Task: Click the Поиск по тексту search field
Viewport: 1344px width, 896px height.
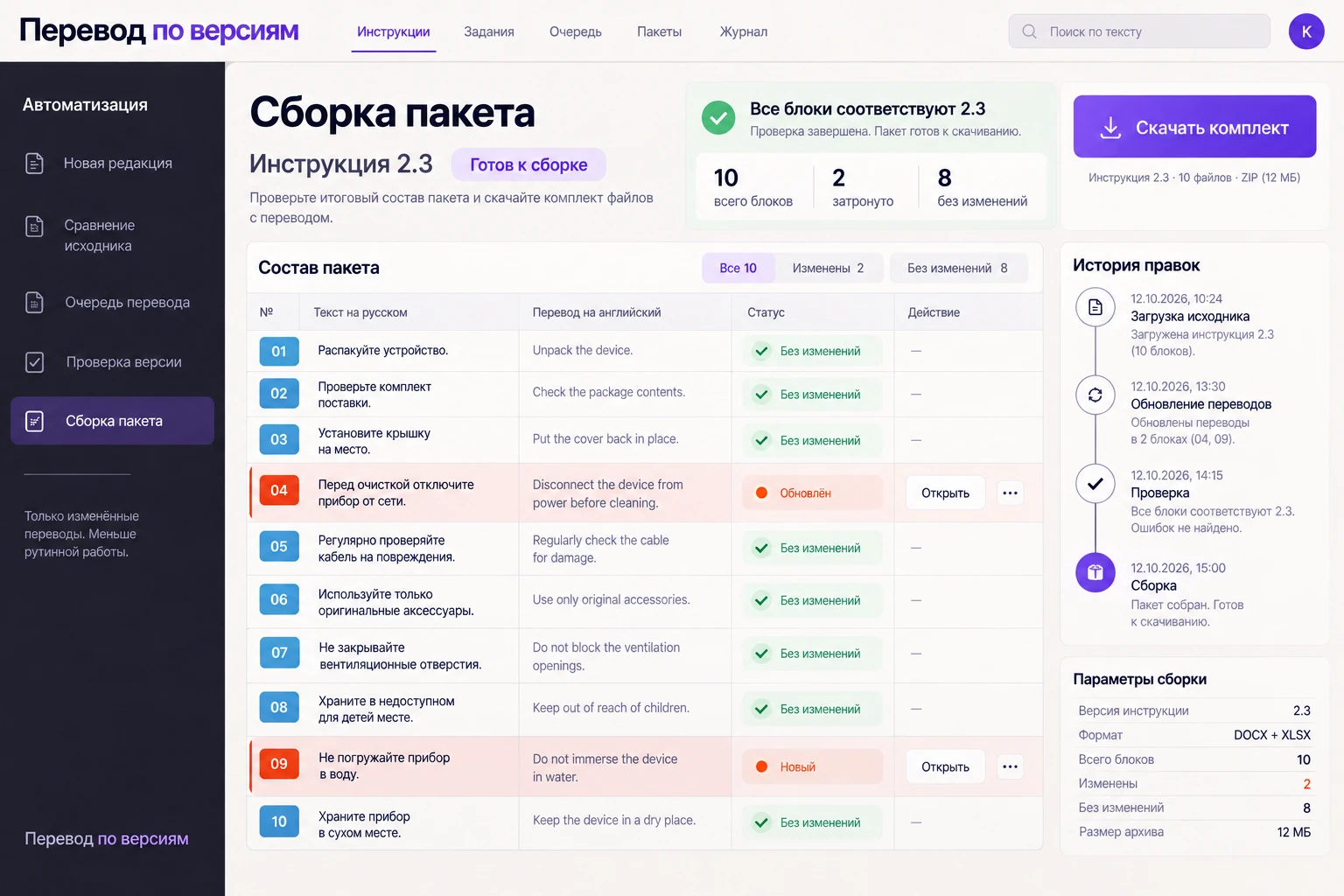Action: 1139,31
